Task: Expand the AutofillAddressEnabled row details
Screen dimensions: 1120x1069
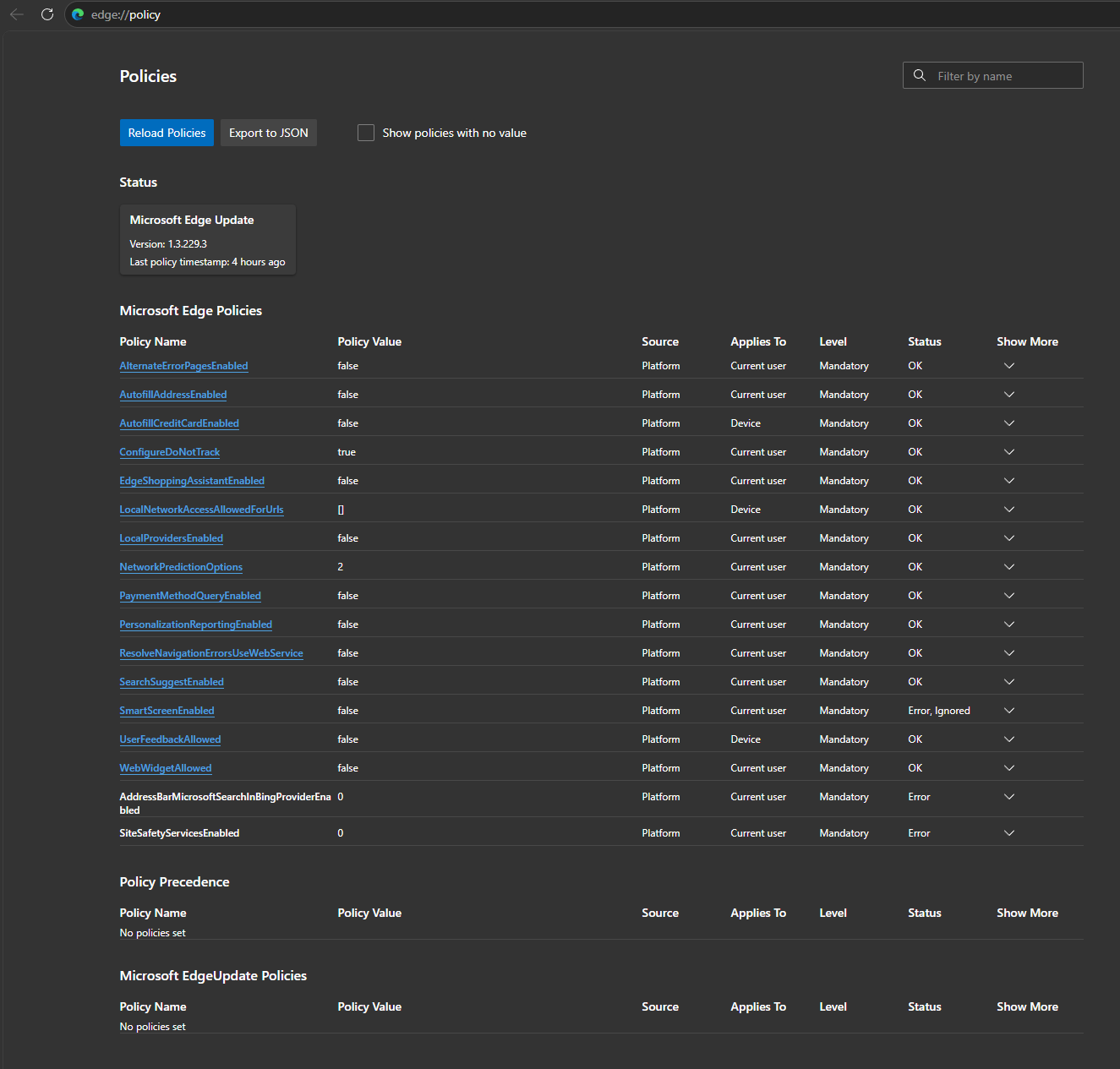Action: pos(1008,395)
